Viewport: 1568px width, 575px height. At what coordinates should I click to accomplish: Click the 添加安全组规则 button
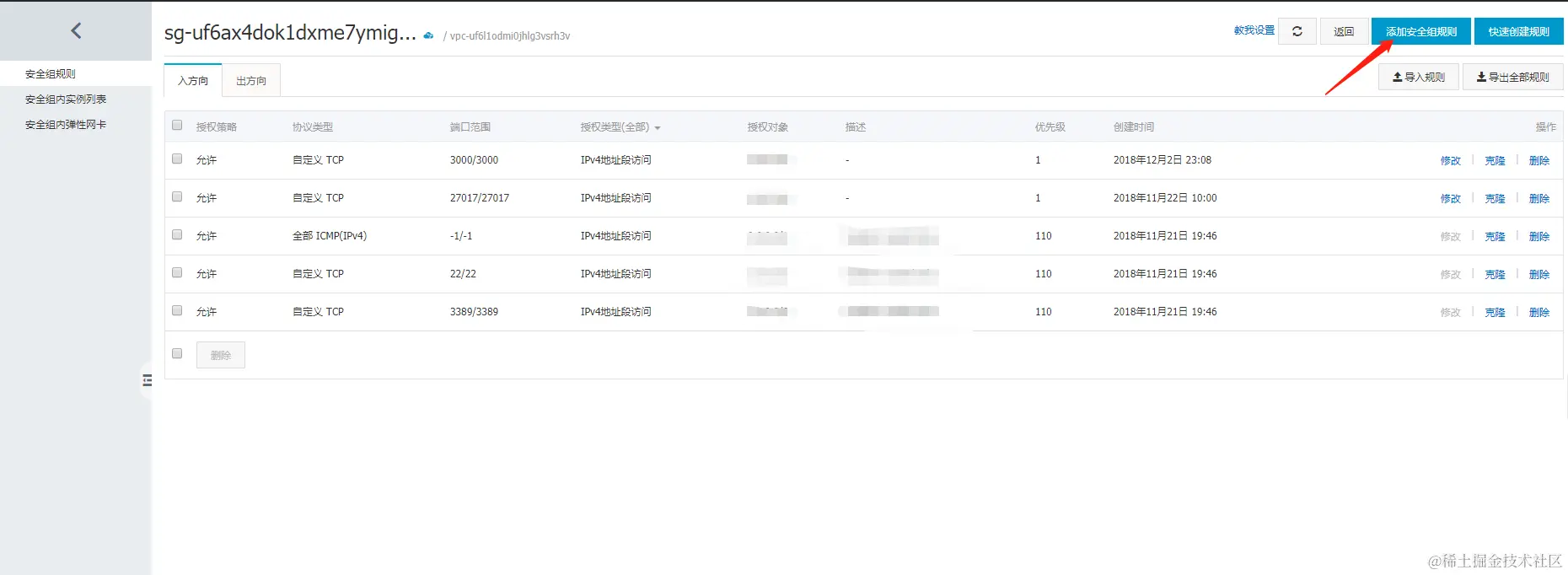[x=1421, y=31]
